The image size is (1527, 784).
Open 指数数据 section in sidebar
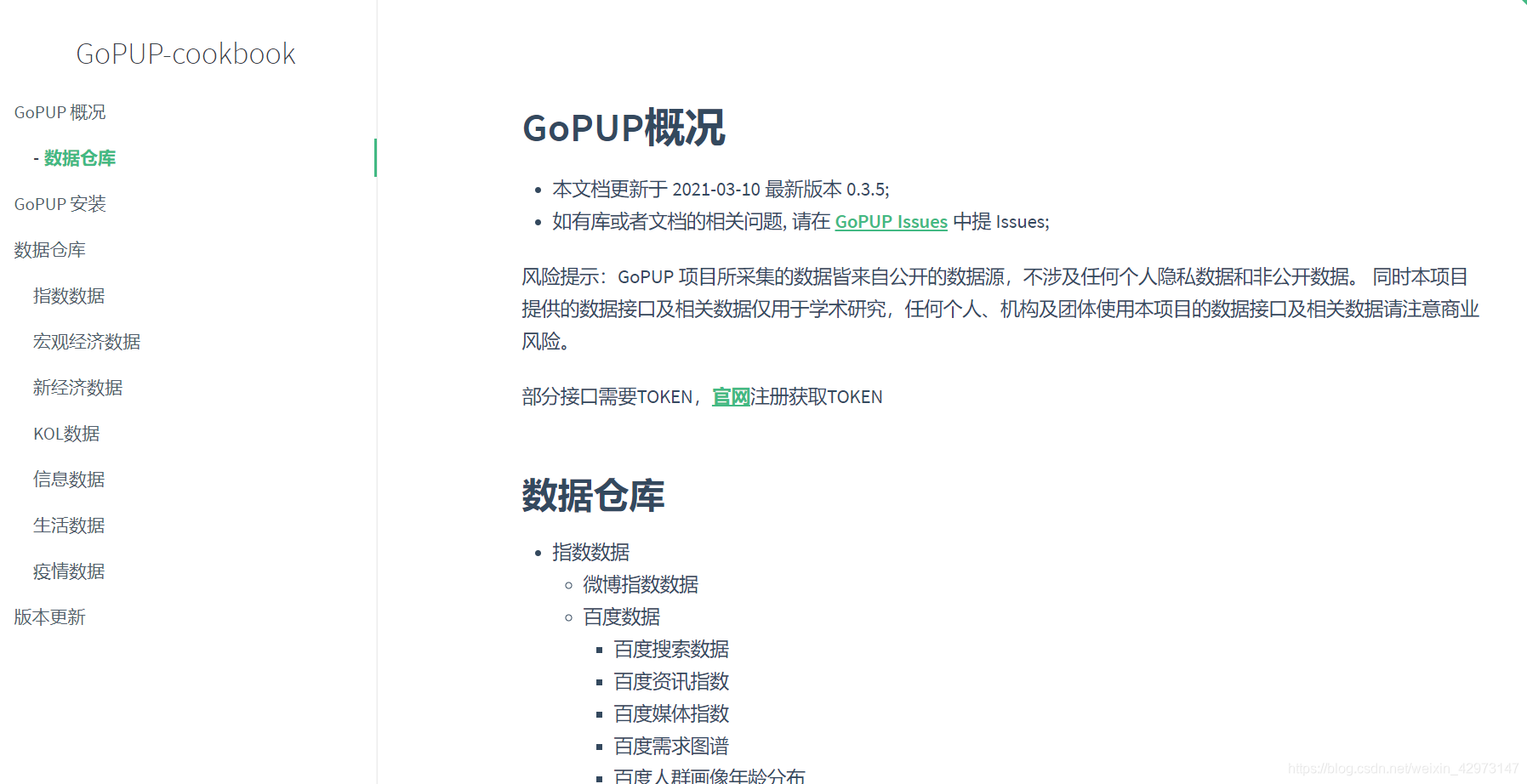pyautogui.click(x=69, y=295)
